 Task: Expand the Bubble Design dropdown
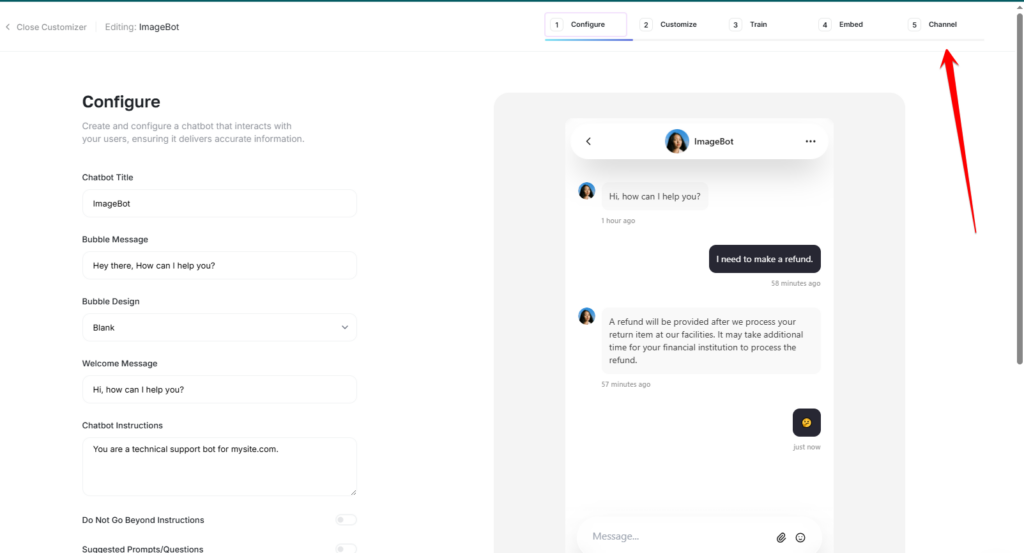219,327
